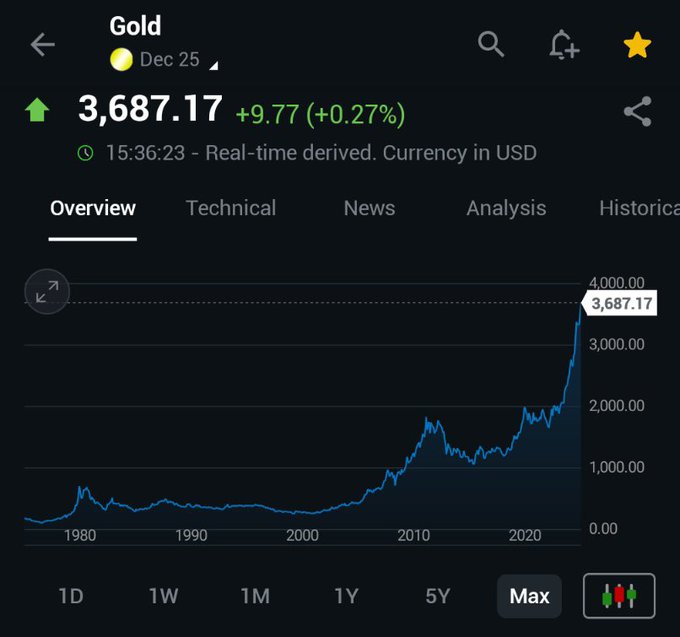Toggle the yellow favorite star
This screenshot has height=637, width=680.
point(637,45)
